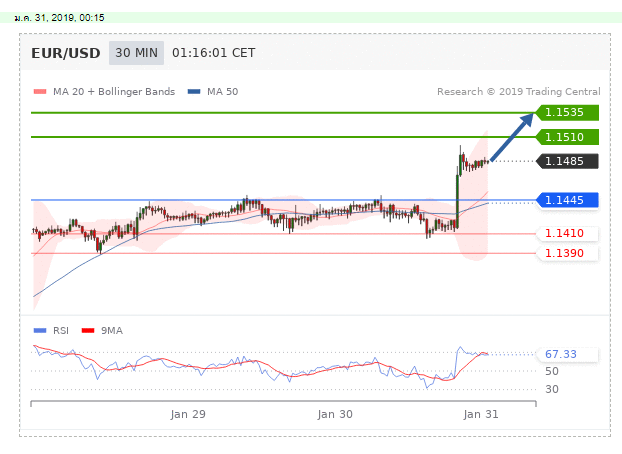Click the RSI legend label
This screenshot has height=454, width=622.
(x=61, y=331)
